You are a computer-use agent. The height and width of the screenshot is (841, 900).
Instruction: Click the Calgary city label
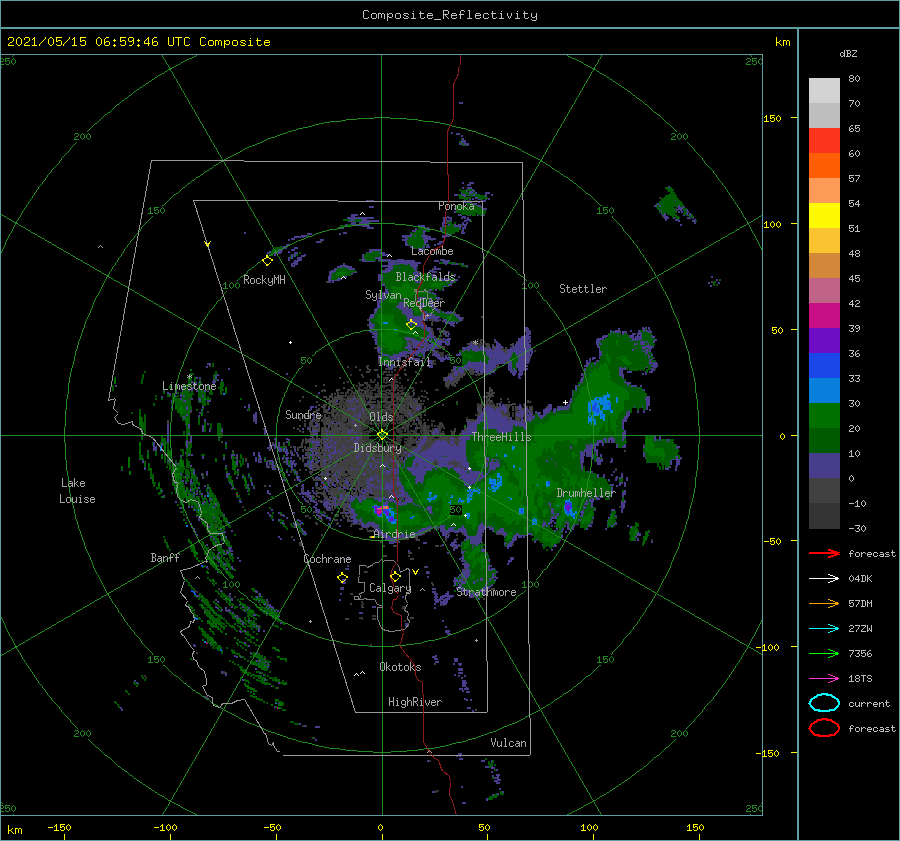390,588
